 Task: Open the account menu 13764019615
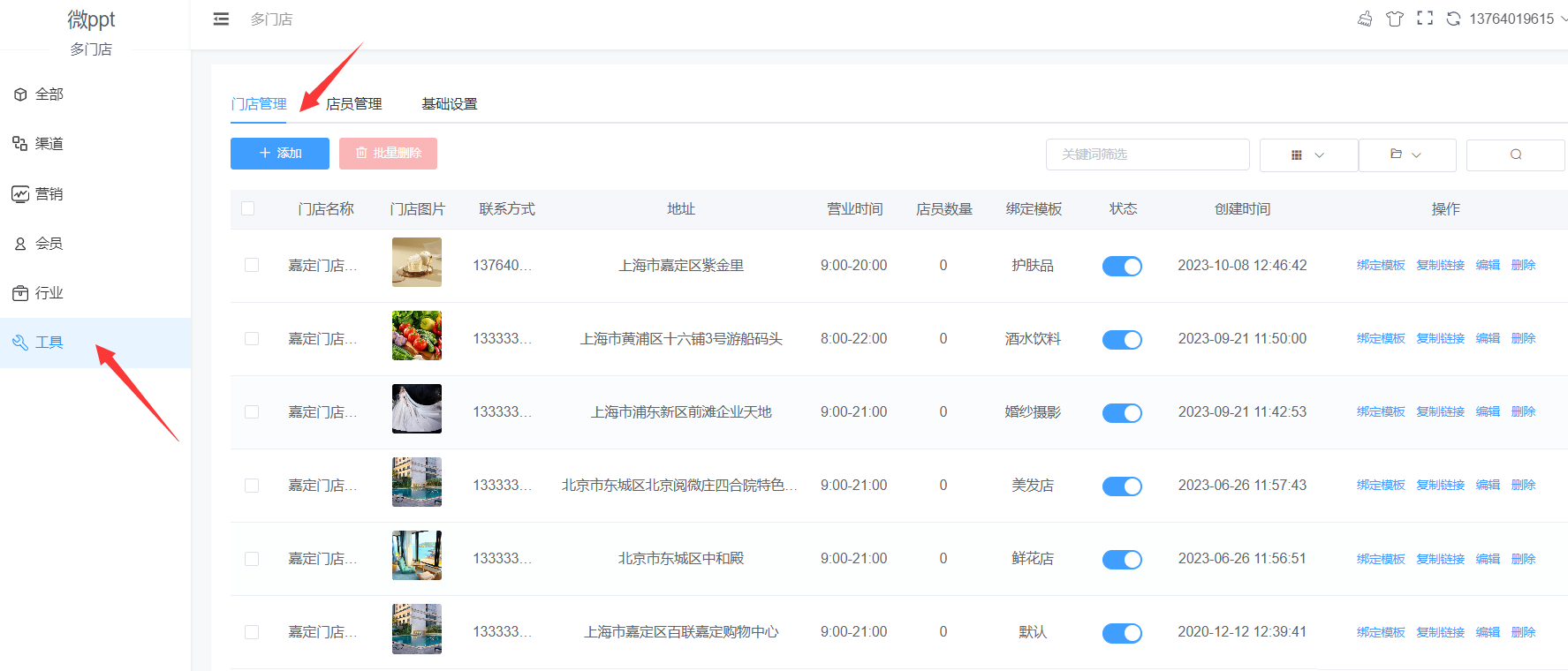(x=1517, y=19)
